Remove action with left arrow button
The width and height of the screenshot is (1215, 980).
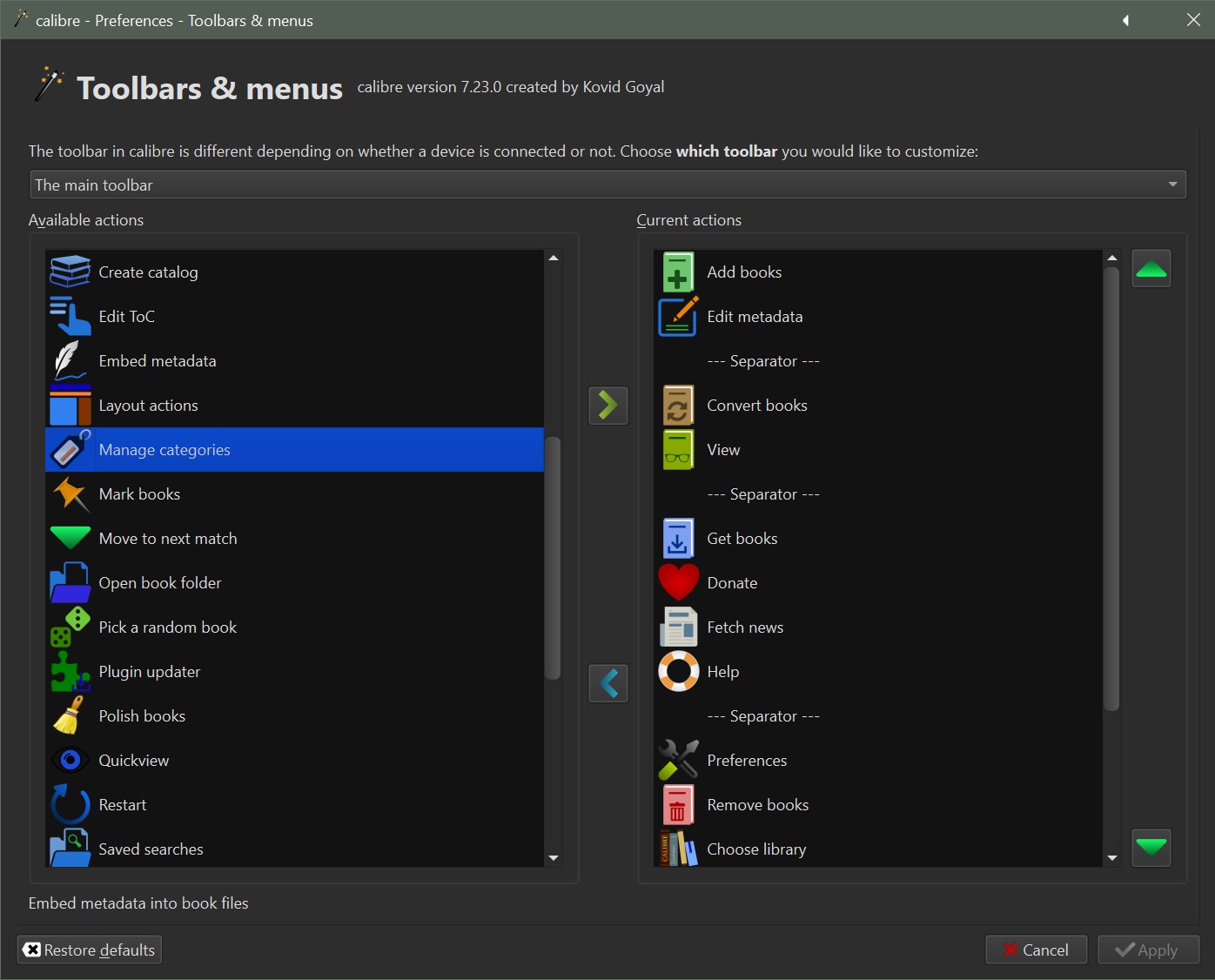pyautogui.click(x=608, y=683)
